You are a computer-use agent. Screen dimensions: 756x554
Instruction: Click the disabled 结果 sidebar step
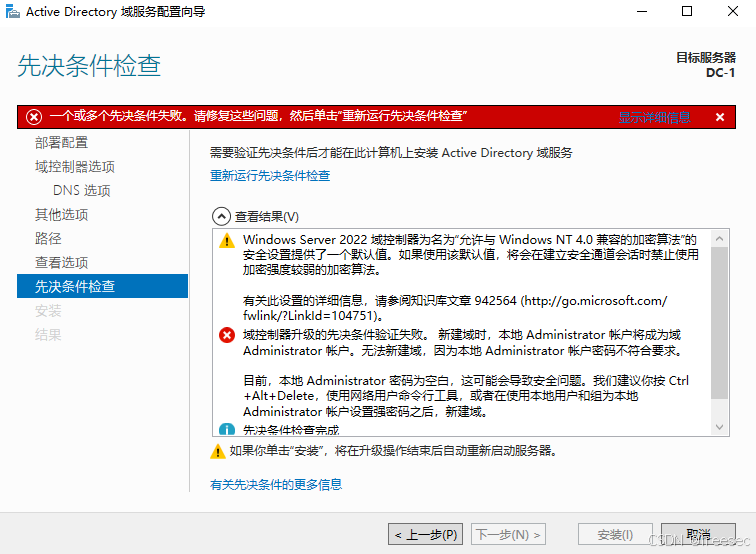(x=48, y=335)
